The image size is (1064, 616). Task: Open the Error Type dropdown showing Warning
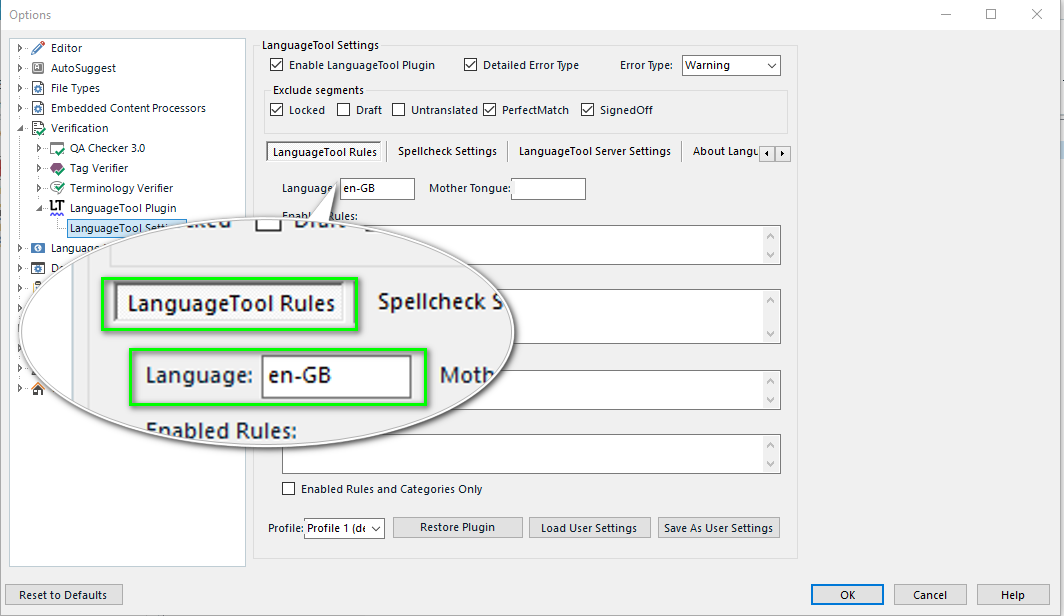[x=731, y=65]
